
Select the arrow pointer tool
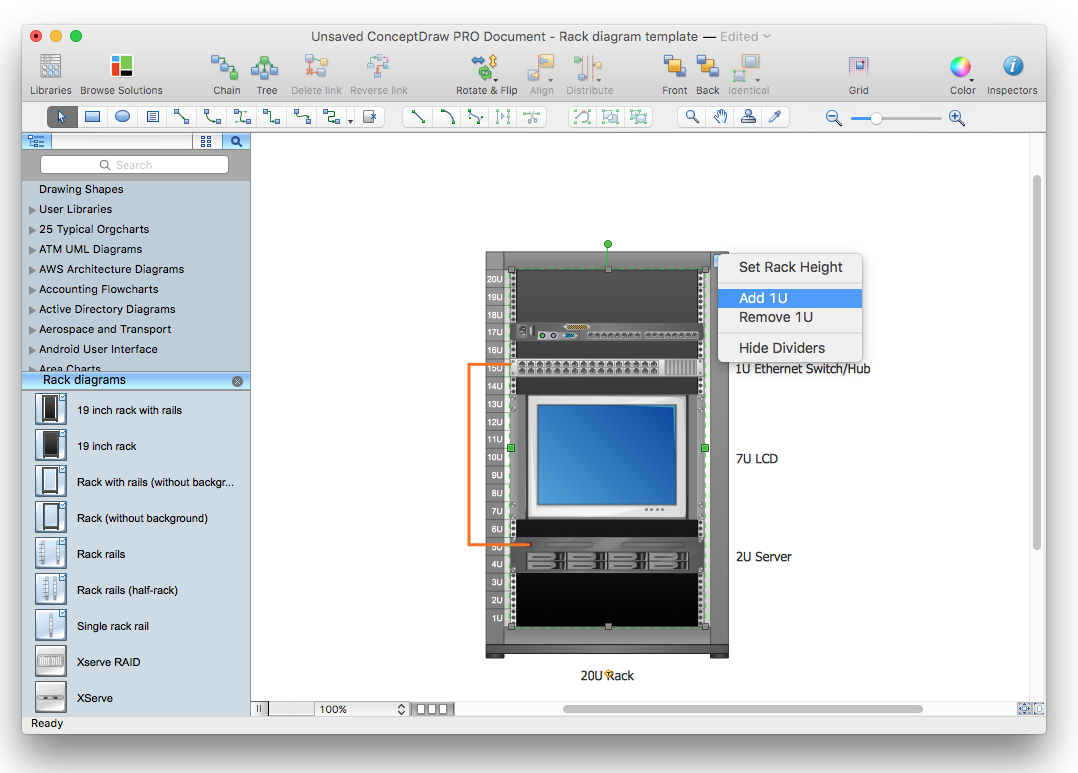click(x=62, y=117)
